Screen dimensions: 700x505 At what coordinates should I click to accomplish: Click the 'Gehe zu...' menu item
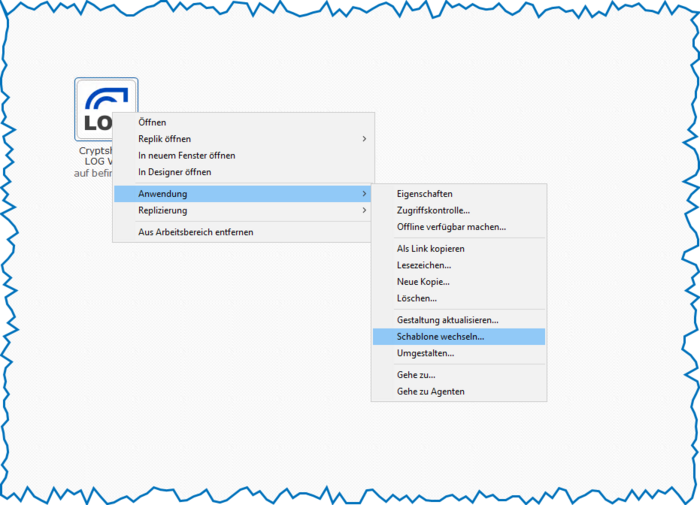[415, 375]
